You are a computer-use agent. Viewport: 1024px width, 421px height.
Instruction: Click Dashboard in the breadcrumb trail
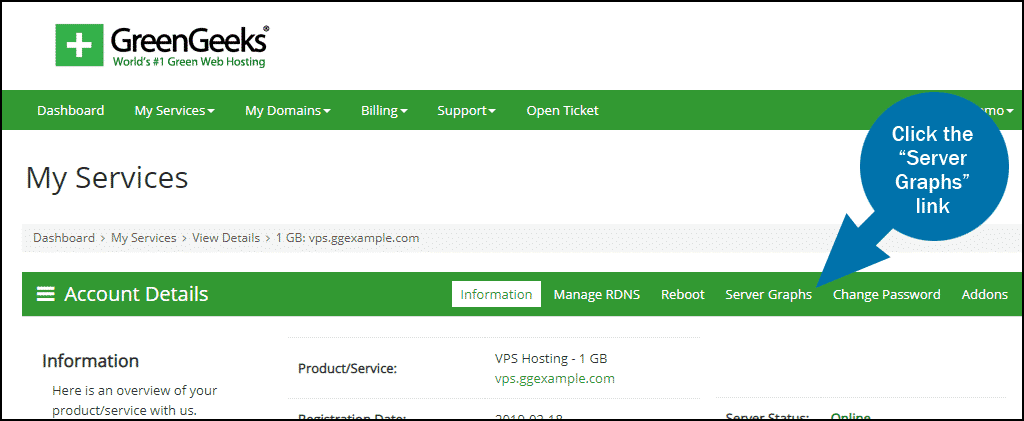tap(64, 238)
